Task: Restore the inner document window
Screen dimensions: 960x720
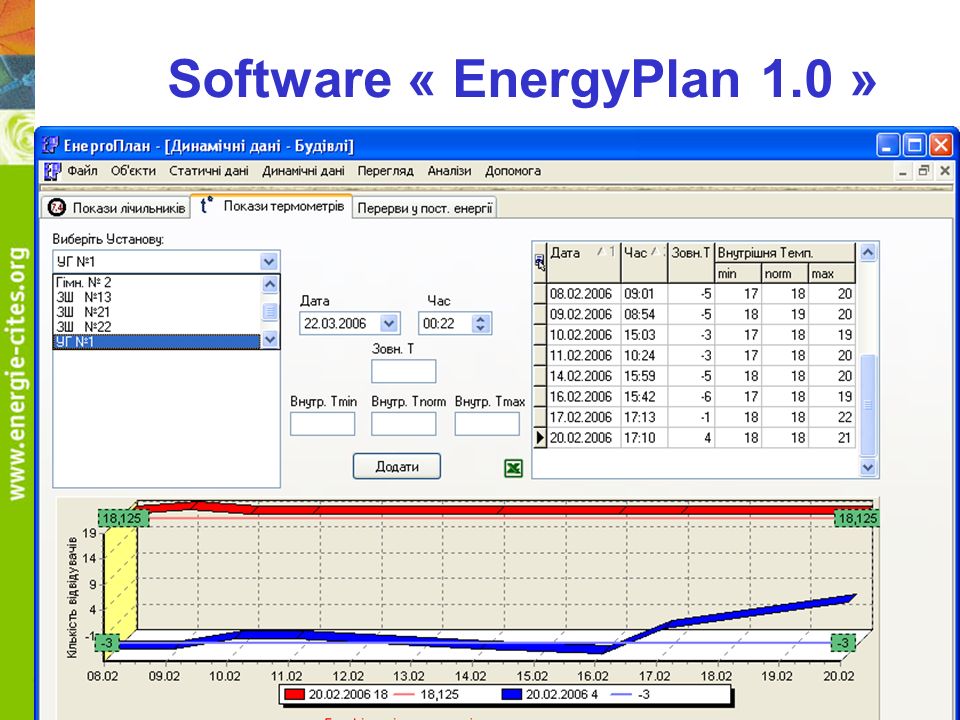Action: tap(923, 171)
